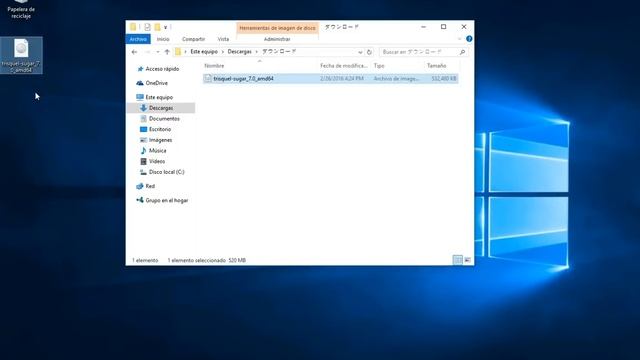Click the search magnifier icon
Screen dimensions: 640x360
[x=462, y=52]
